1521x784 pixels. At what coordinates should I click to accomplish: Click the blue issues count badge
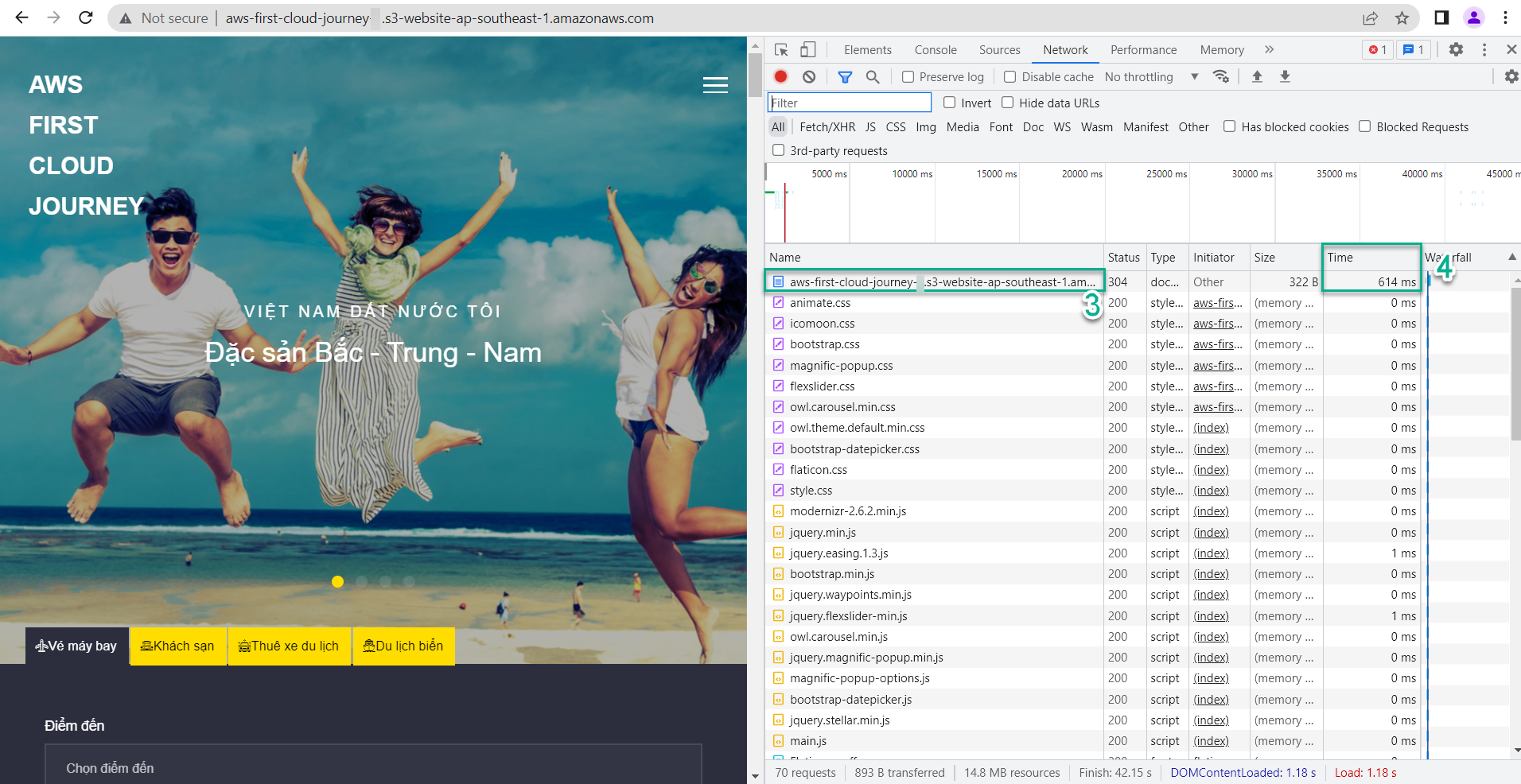tap(1414, 49)
